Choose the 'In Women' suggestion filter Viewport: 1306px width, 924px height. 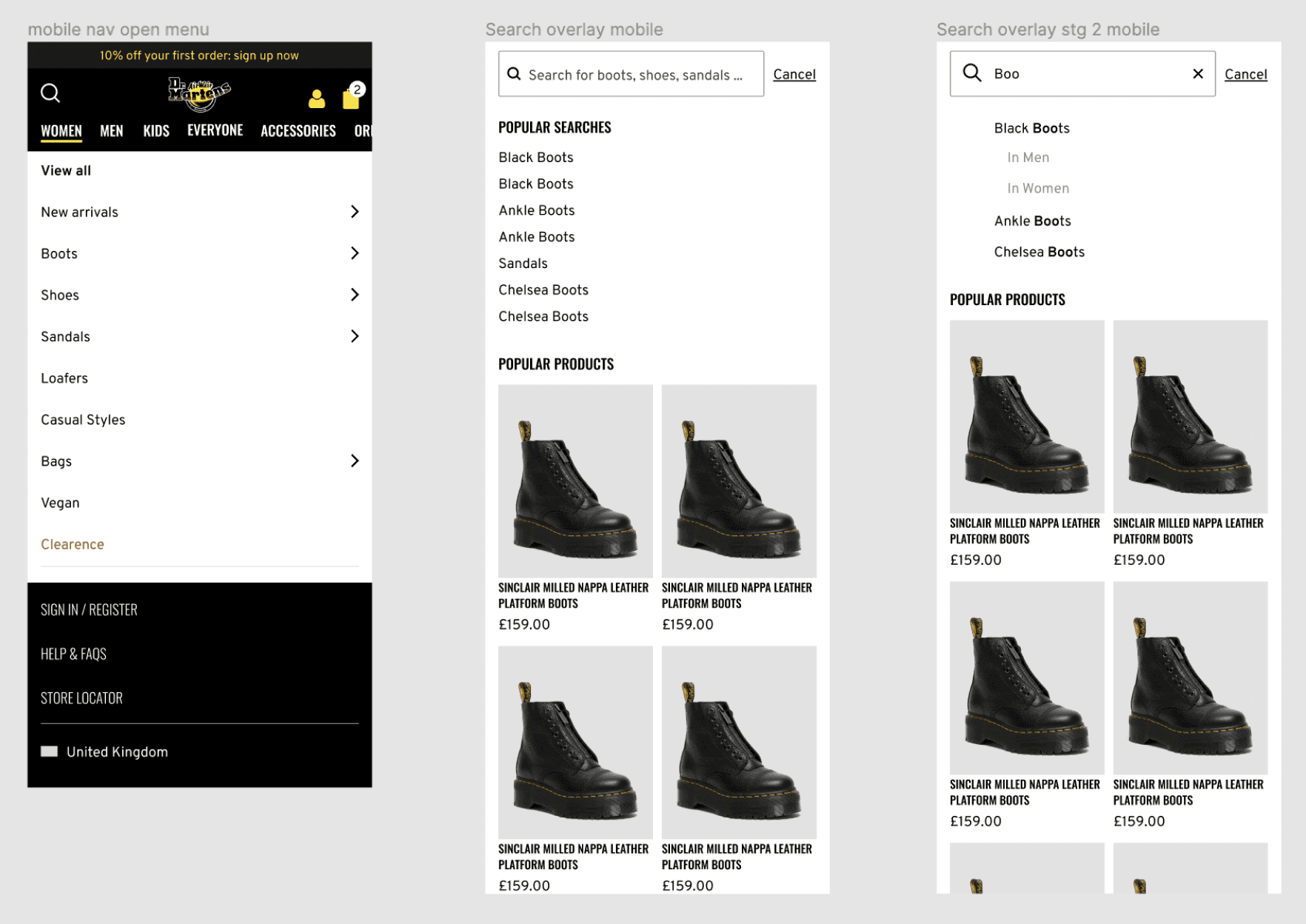[1038, 189]
